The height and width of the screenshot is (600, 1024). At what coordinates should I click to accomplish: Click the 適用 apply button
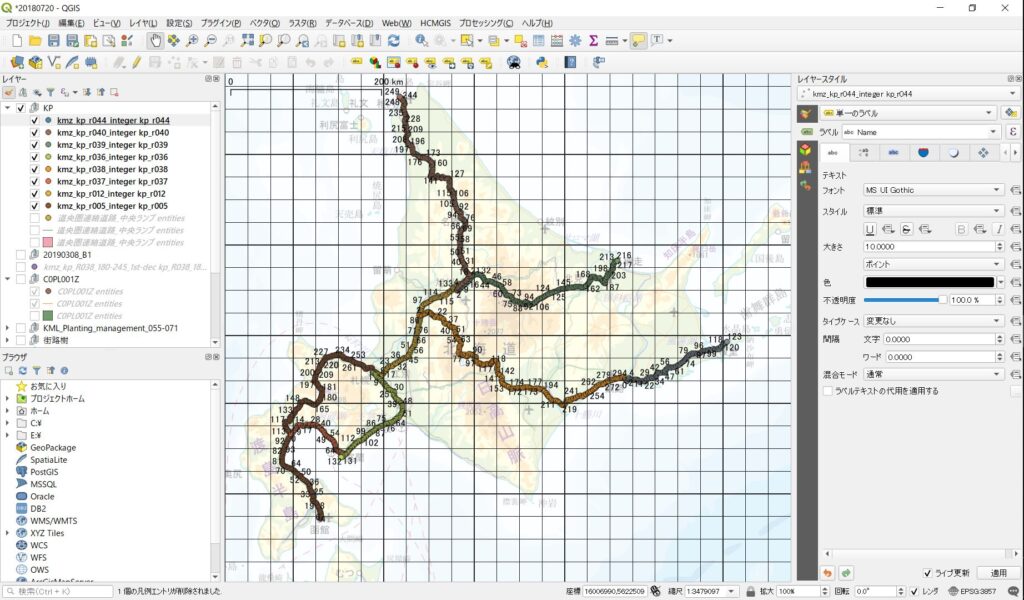click(x=998, y=573)
